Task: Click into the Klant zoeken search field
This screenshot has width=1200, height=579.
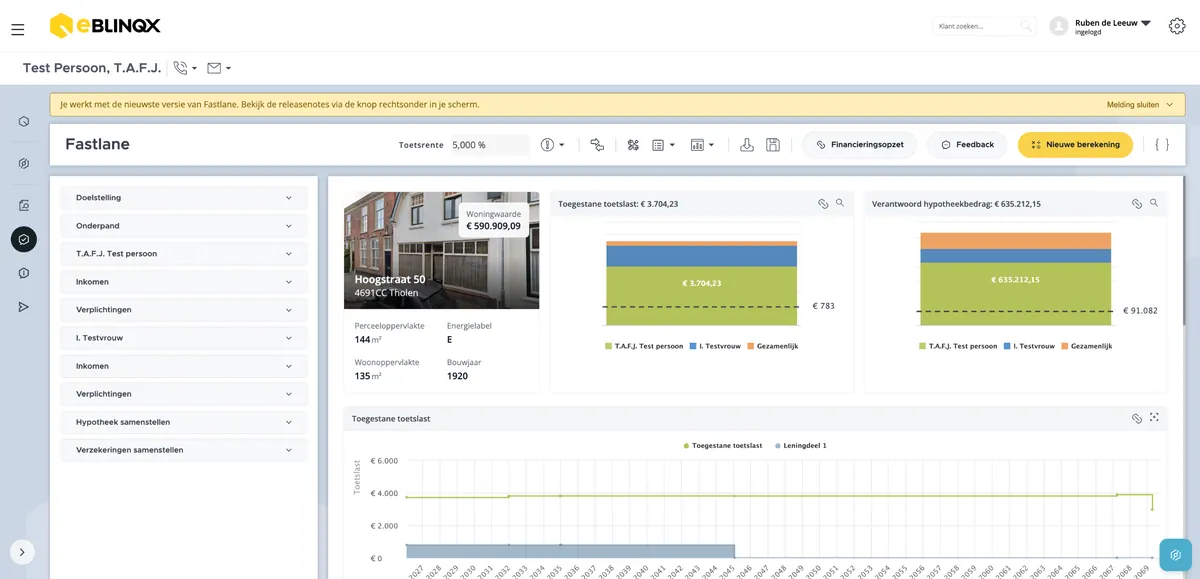Action: 984,26
